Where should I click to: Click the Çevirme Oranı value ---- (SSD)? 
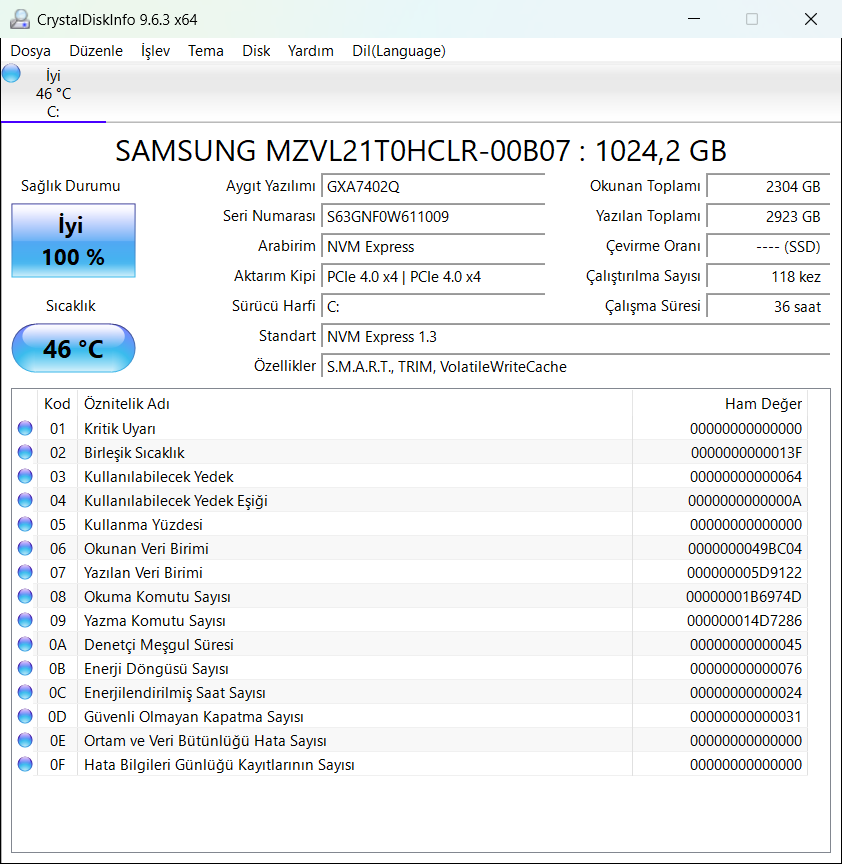click(768, 246)
